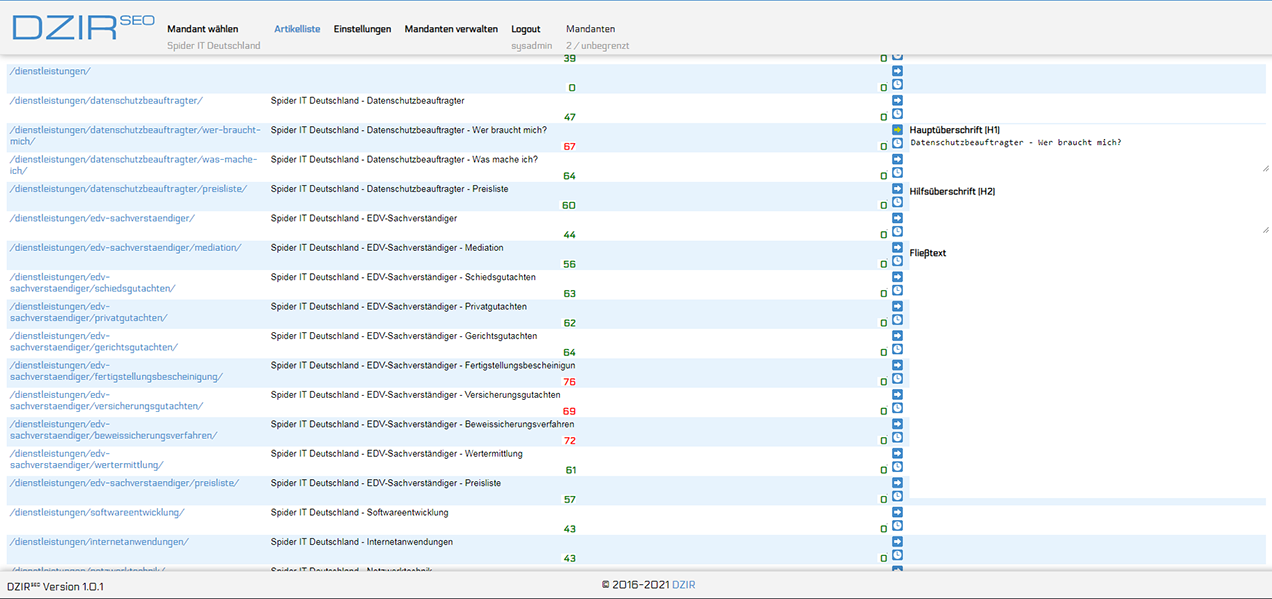Click into the Hilfsüberschrift (H2) text field

click(x=1088, y=215)
